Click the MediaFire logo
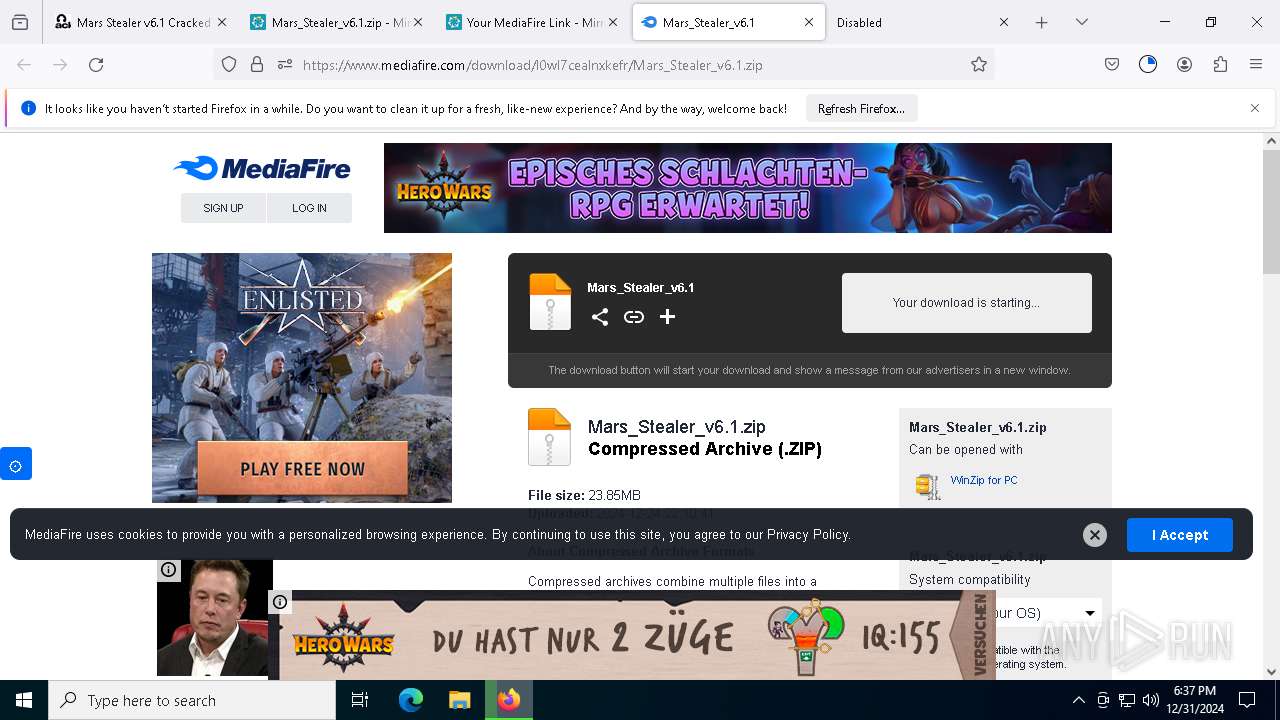 262,169
